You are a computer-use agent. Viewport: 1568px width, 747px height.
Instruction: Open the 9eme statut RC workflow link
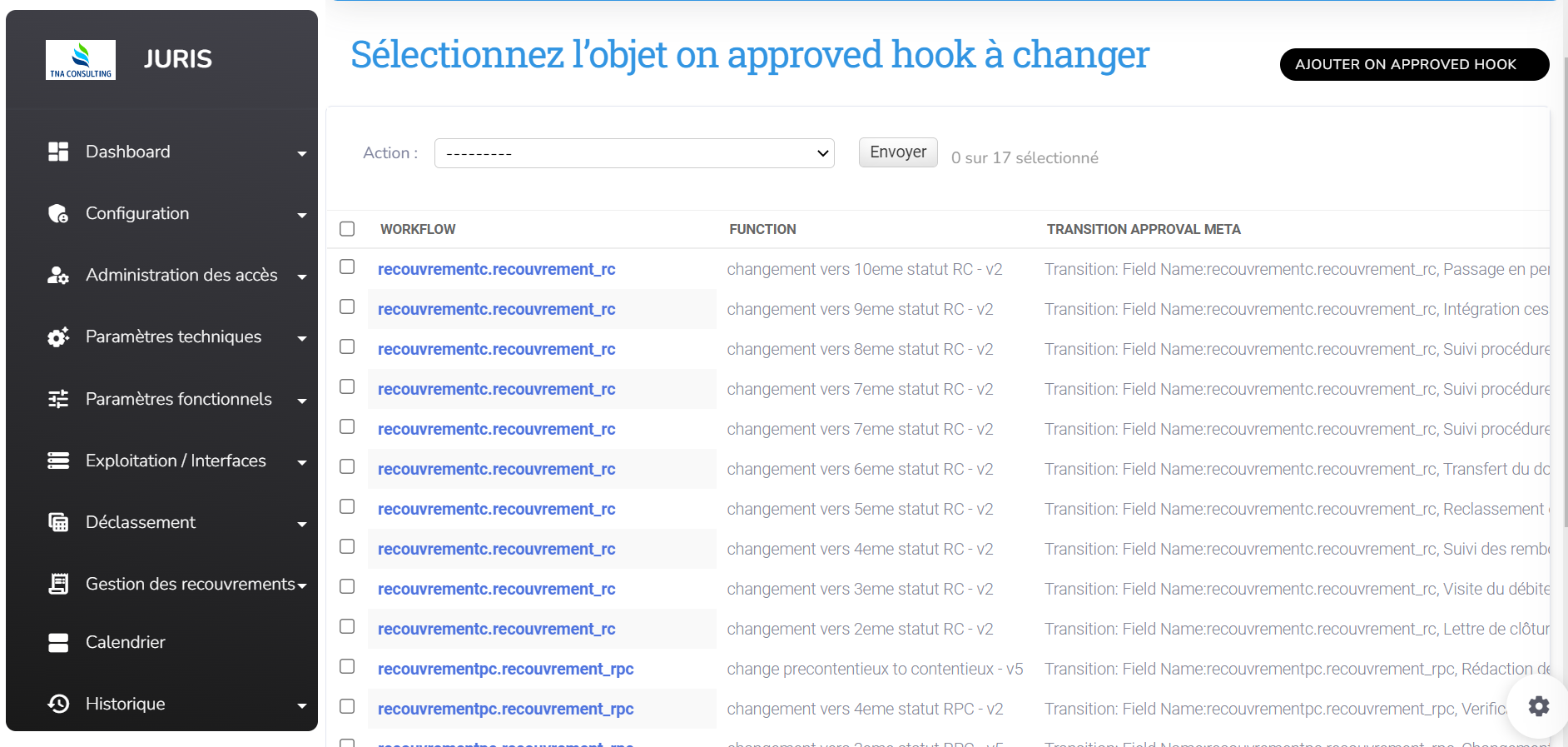(496, 309)
